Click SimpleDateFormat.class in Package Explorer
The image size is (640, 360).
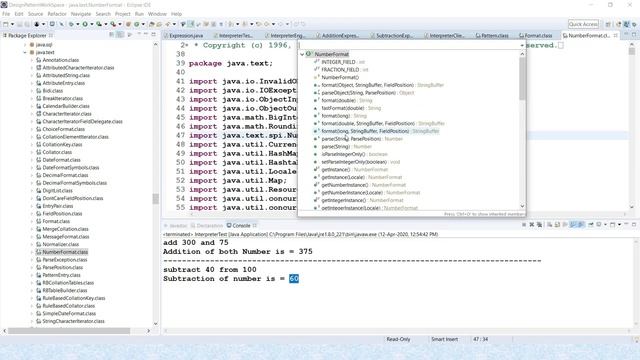pyautogui.click(x=69, y=313)
